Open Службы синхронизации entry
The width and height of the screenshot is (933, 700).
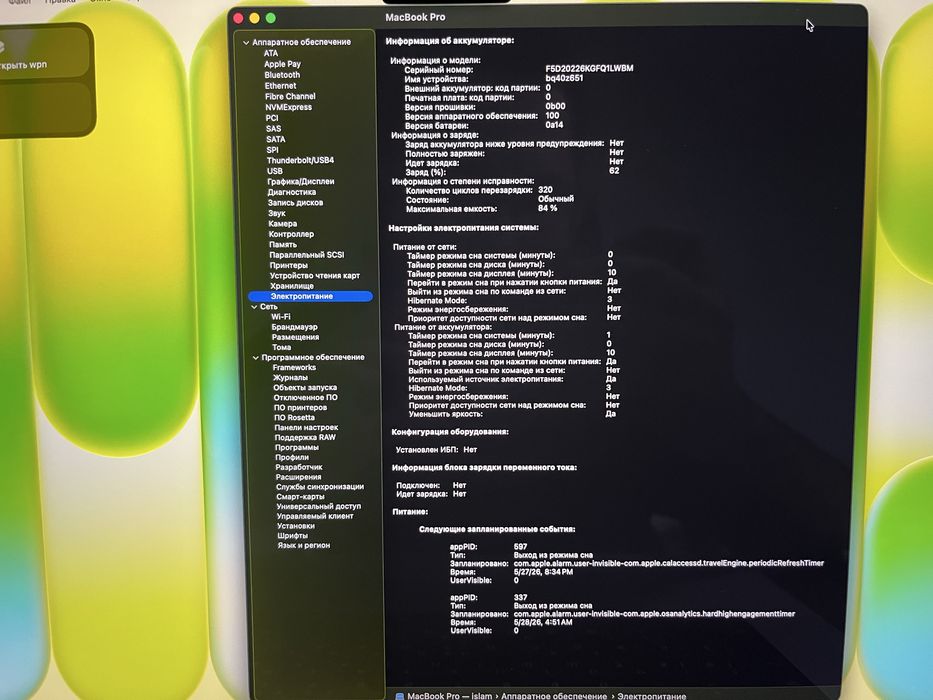tap(320, 487)
